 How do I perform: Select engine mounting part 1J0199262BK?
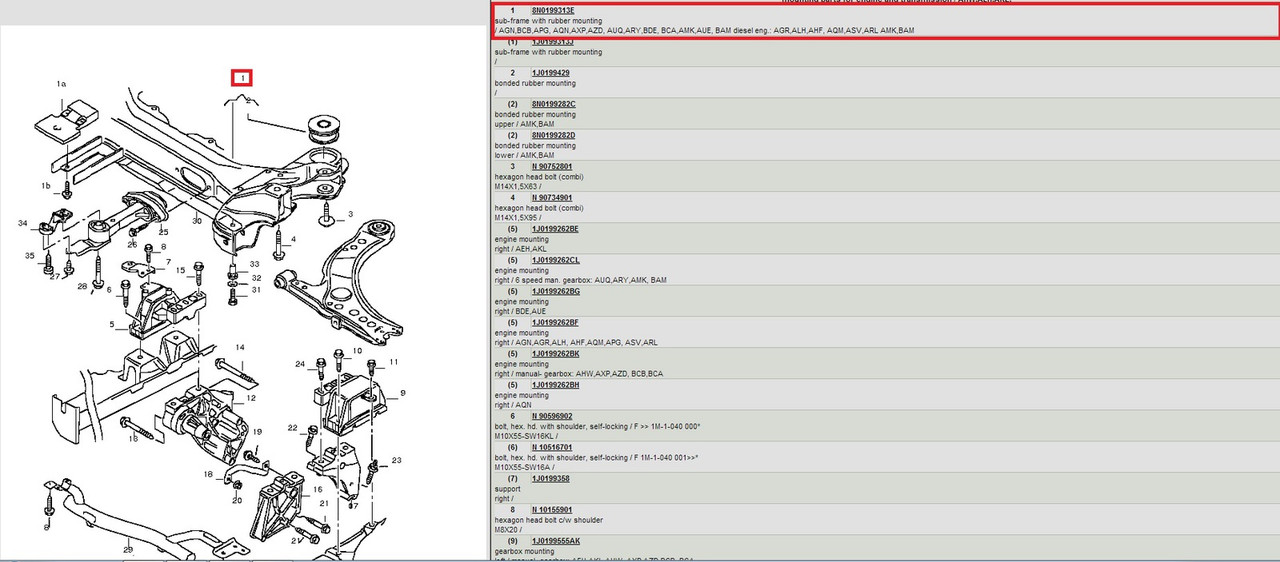pyautogui.click(x=555, y=353)
